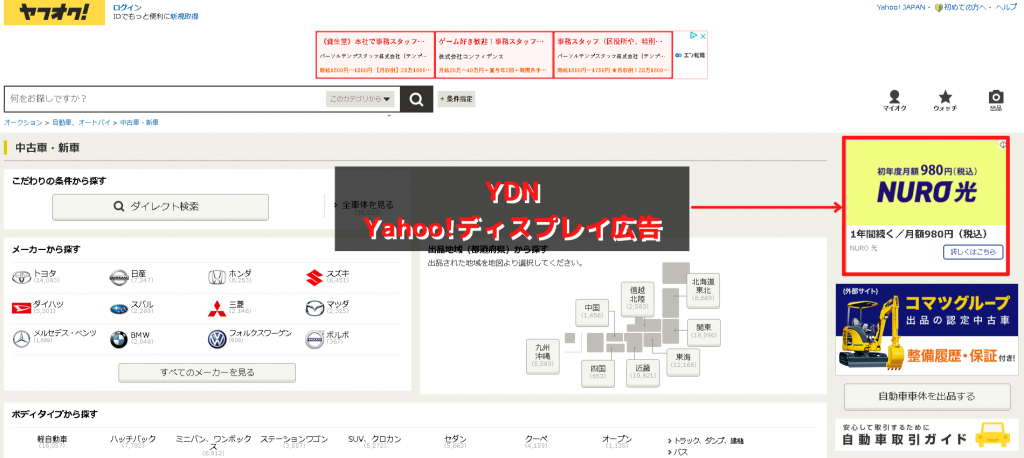
Task: Select the Subaru (スバル) maker logo
Action: point(119,308)
